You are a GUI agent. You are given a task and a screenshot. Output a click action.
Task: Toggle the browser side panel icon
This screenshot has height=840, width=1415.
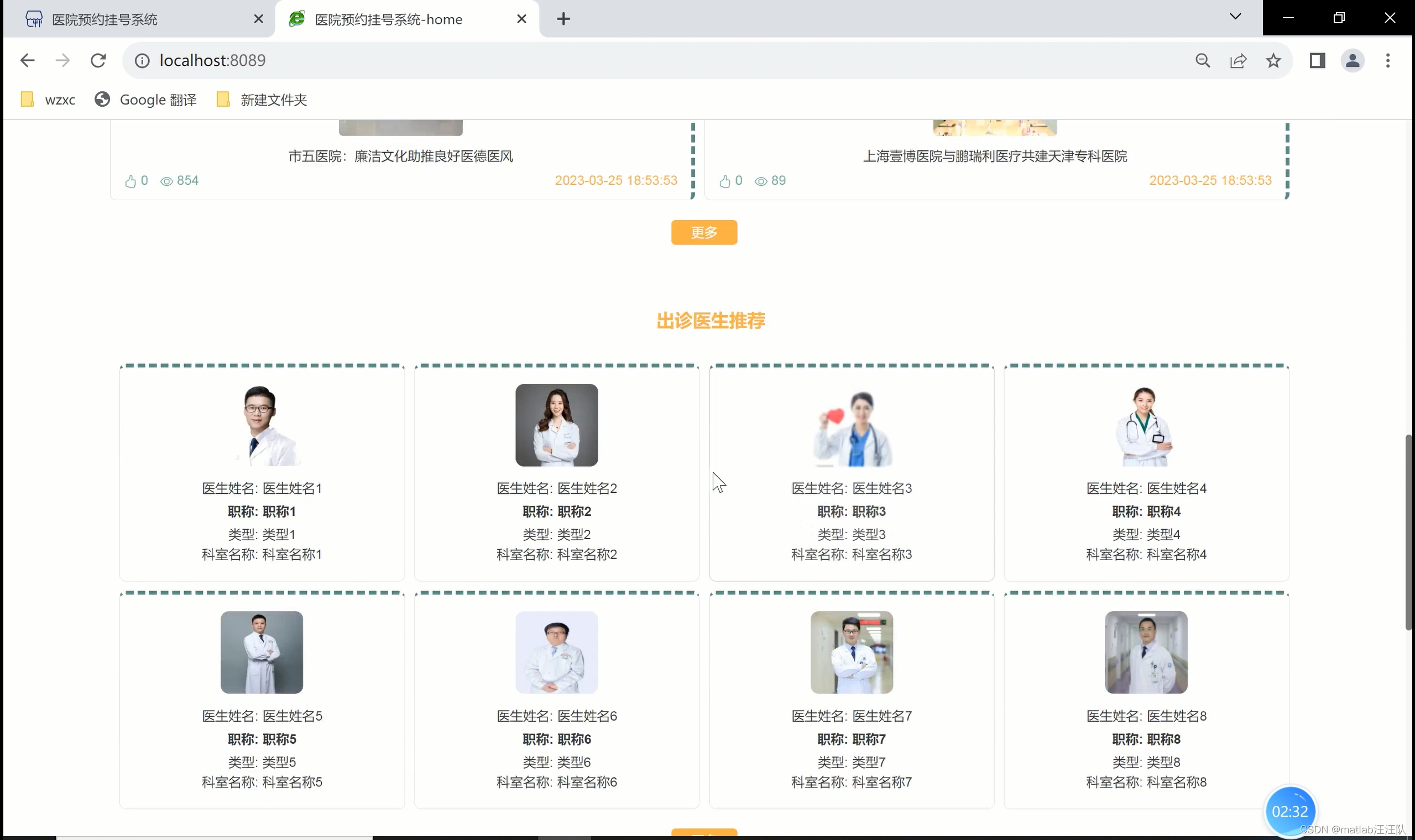[x=1317, y=61]
